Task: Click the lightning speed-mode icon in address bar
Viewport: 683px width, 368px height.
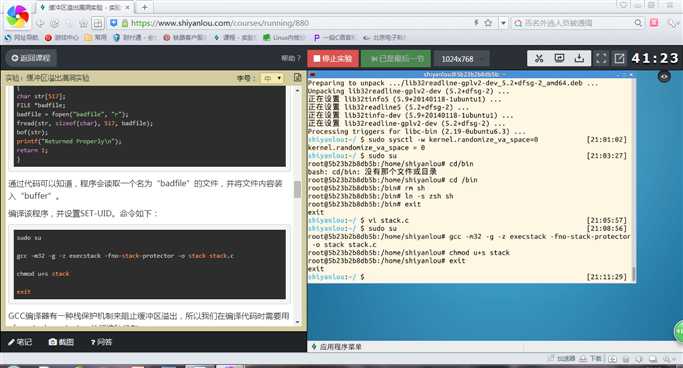Action: pyautogui.click(x=476, y=23)
